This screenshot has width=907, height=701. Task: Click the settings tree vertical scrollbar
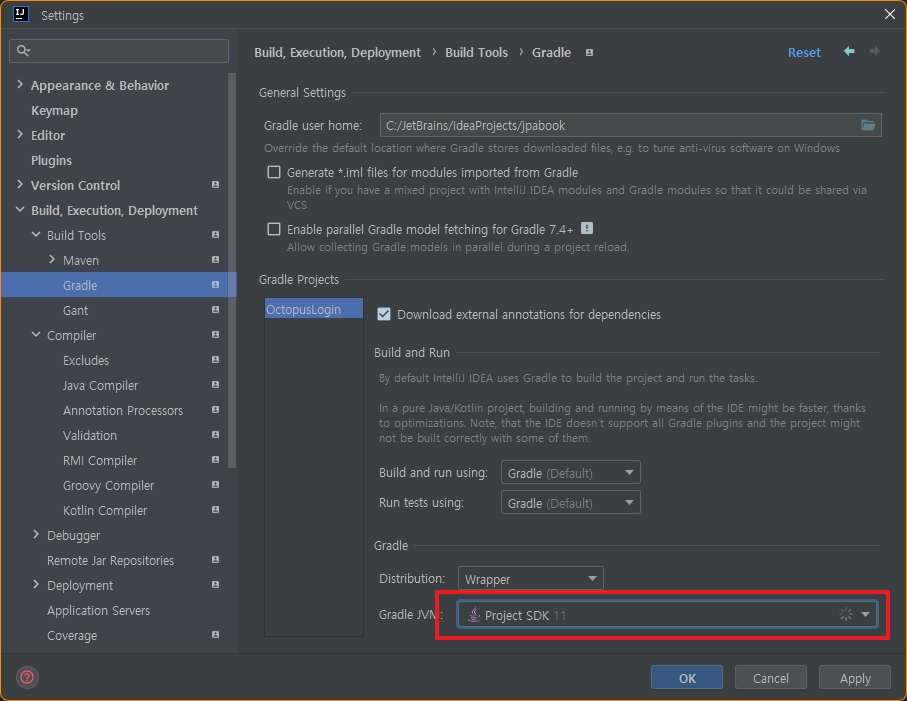tap(232, 271)
